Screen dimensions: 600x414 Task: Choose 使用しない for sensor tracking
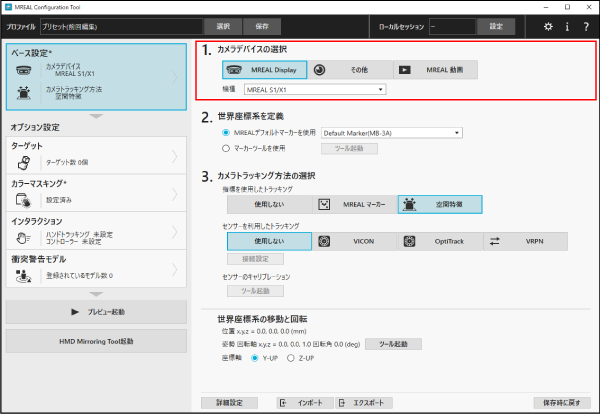click(x=269, y=241)
